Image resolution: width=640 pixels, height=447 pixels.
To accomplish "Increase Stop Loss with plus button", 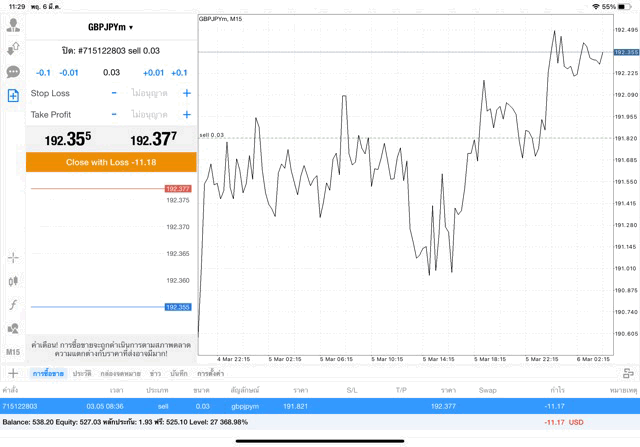I will (x=186, y=93).
